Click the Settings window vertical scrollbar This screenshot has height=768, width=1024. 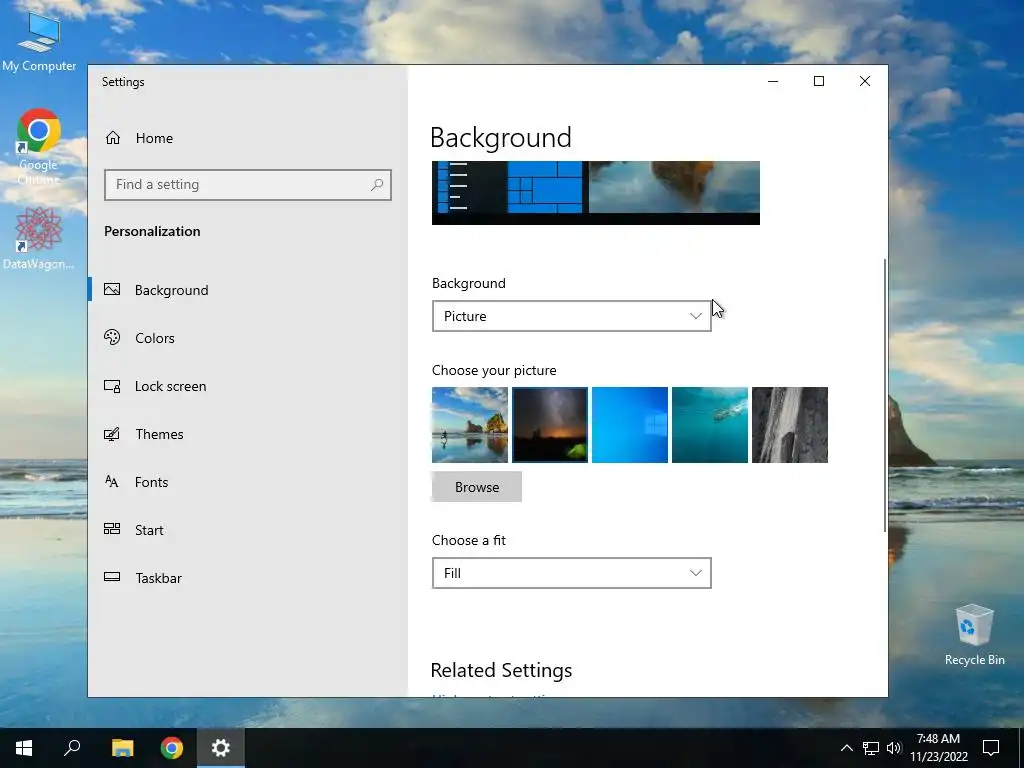point(885,395)
